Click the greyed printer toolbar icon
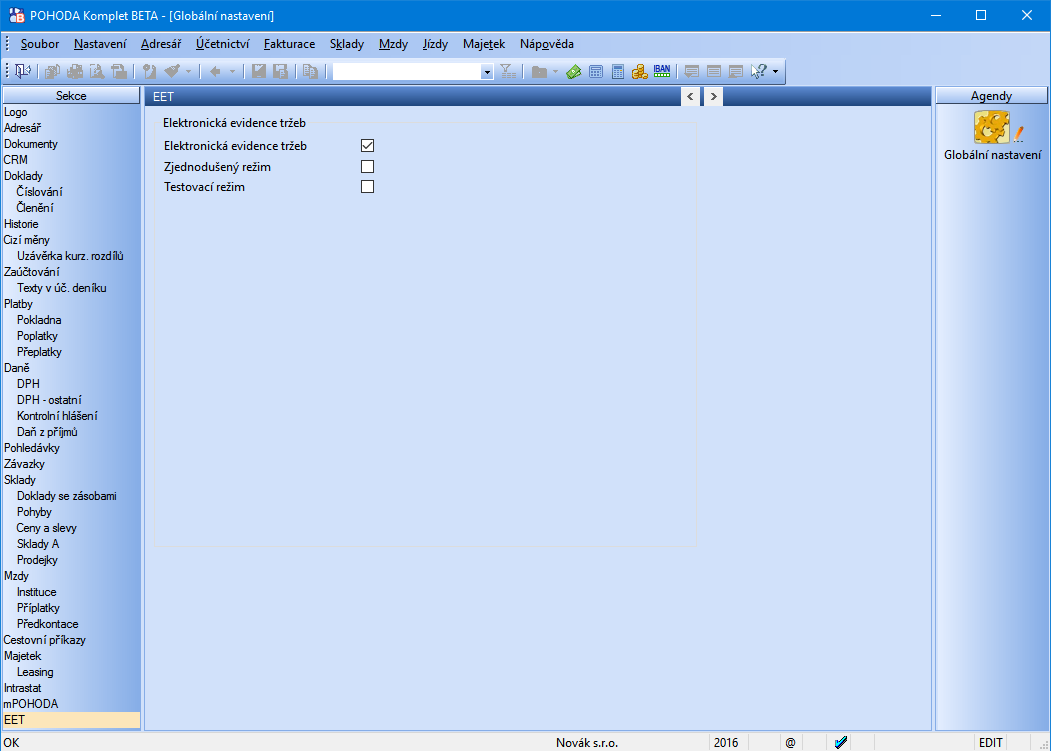 tap(75, 71)
